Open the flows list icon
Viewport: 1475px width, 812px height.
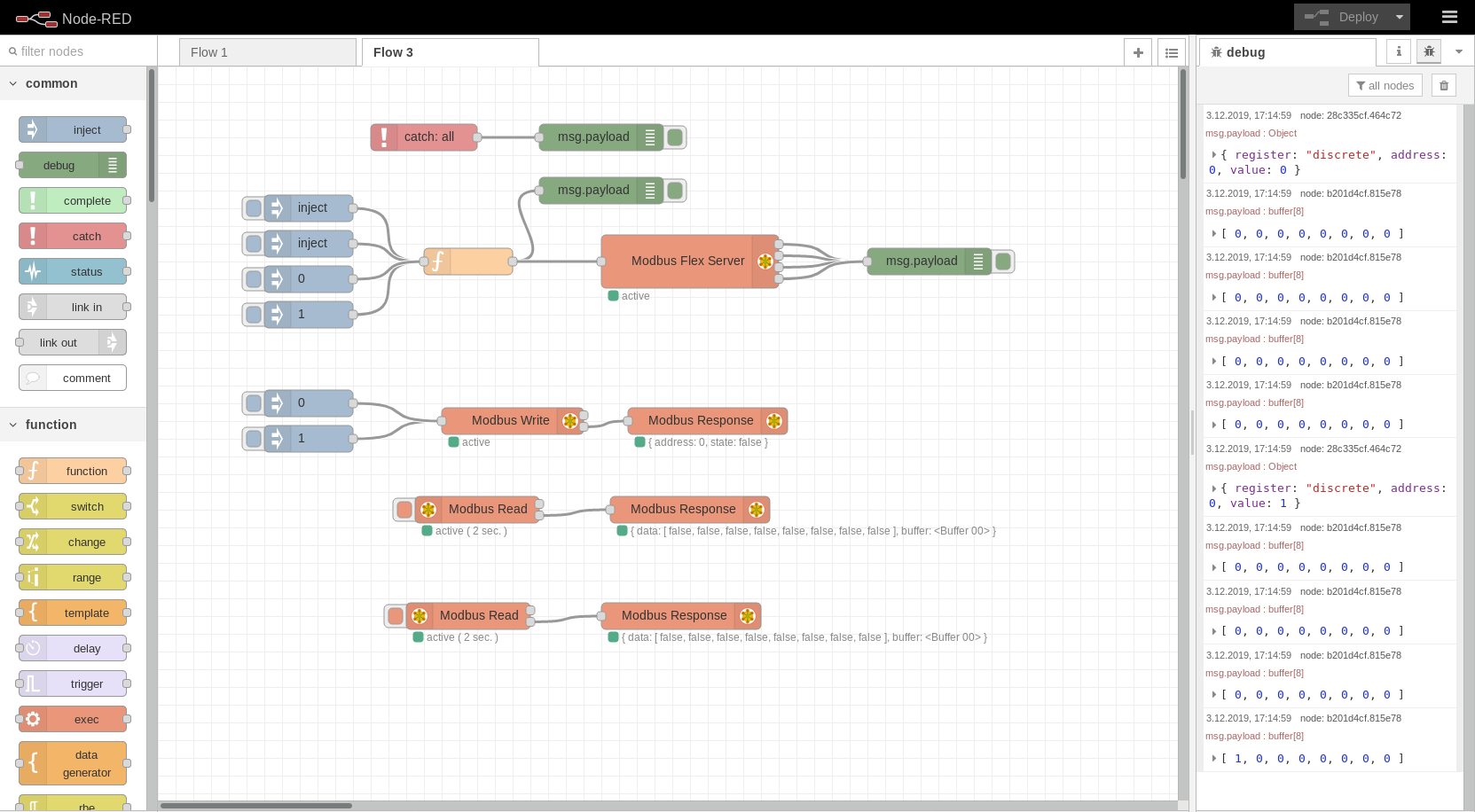[1172, 51]
